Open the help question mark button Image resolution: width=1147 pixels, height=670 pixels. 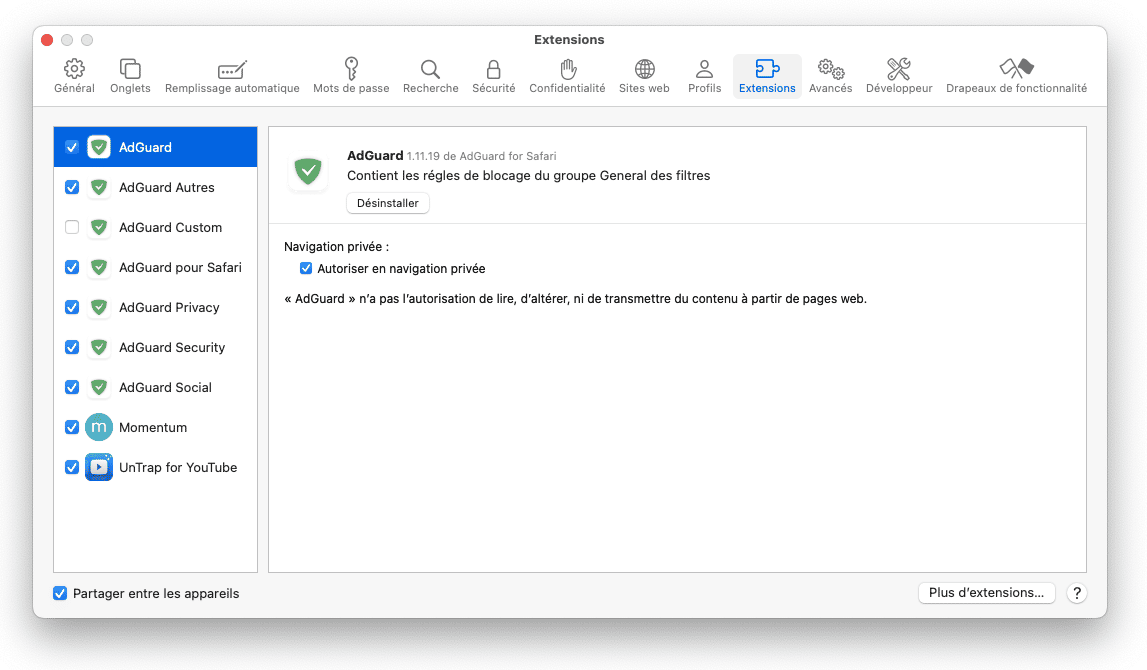(x=1076, y=593)
